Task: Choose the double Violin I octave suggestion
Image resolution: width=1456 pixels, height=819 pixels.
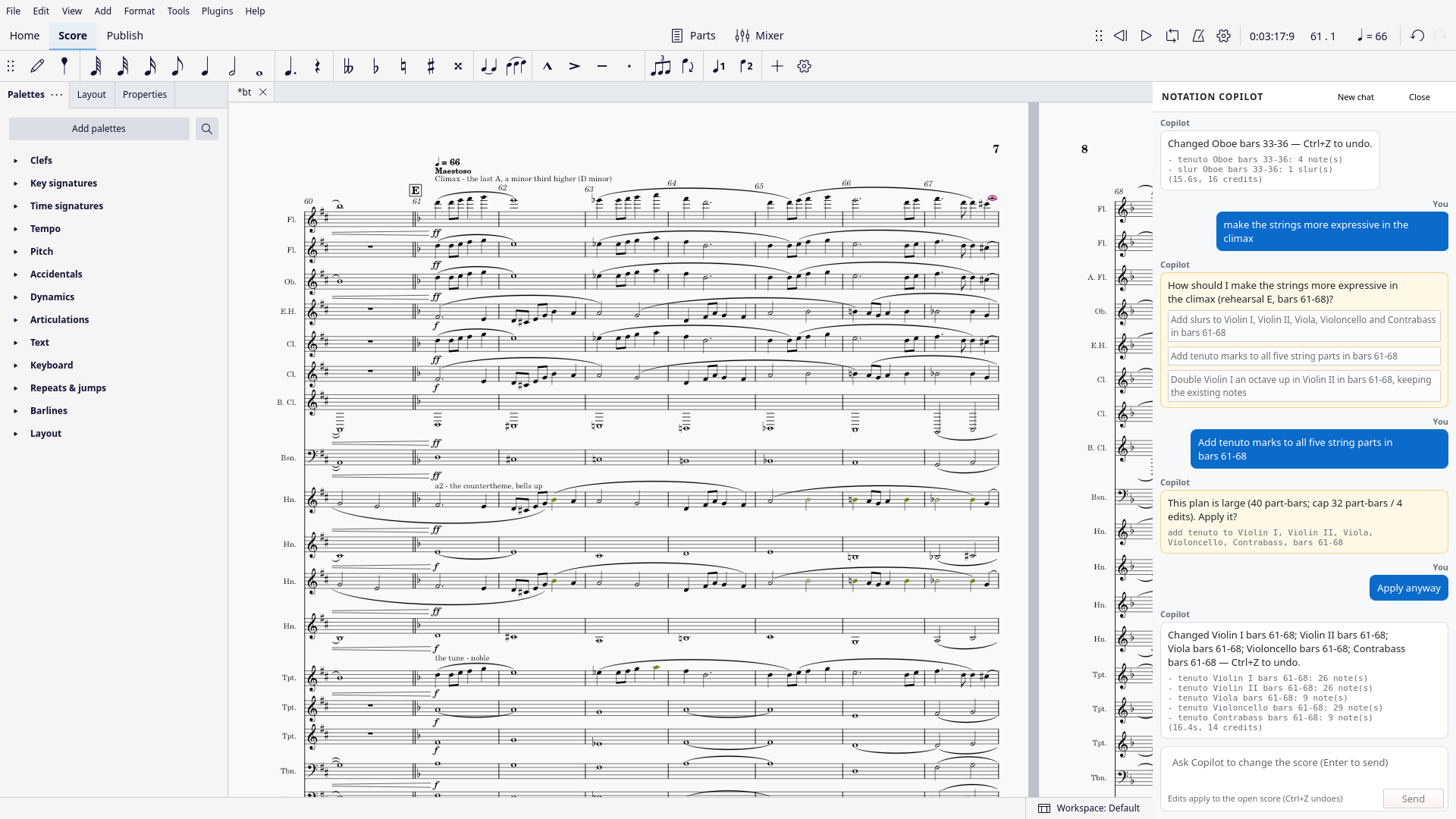Action: coord(1304,386)
